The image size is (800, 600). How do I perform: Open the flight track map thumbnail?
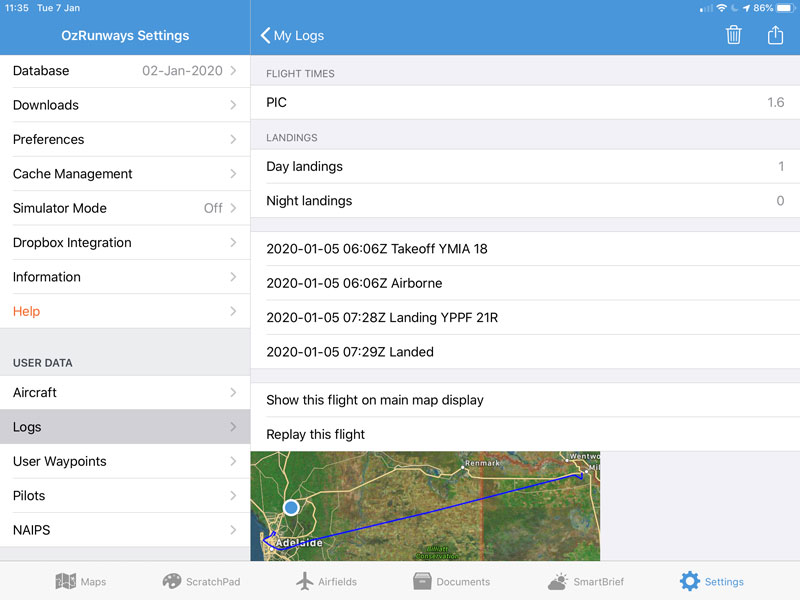click(425, 506)
